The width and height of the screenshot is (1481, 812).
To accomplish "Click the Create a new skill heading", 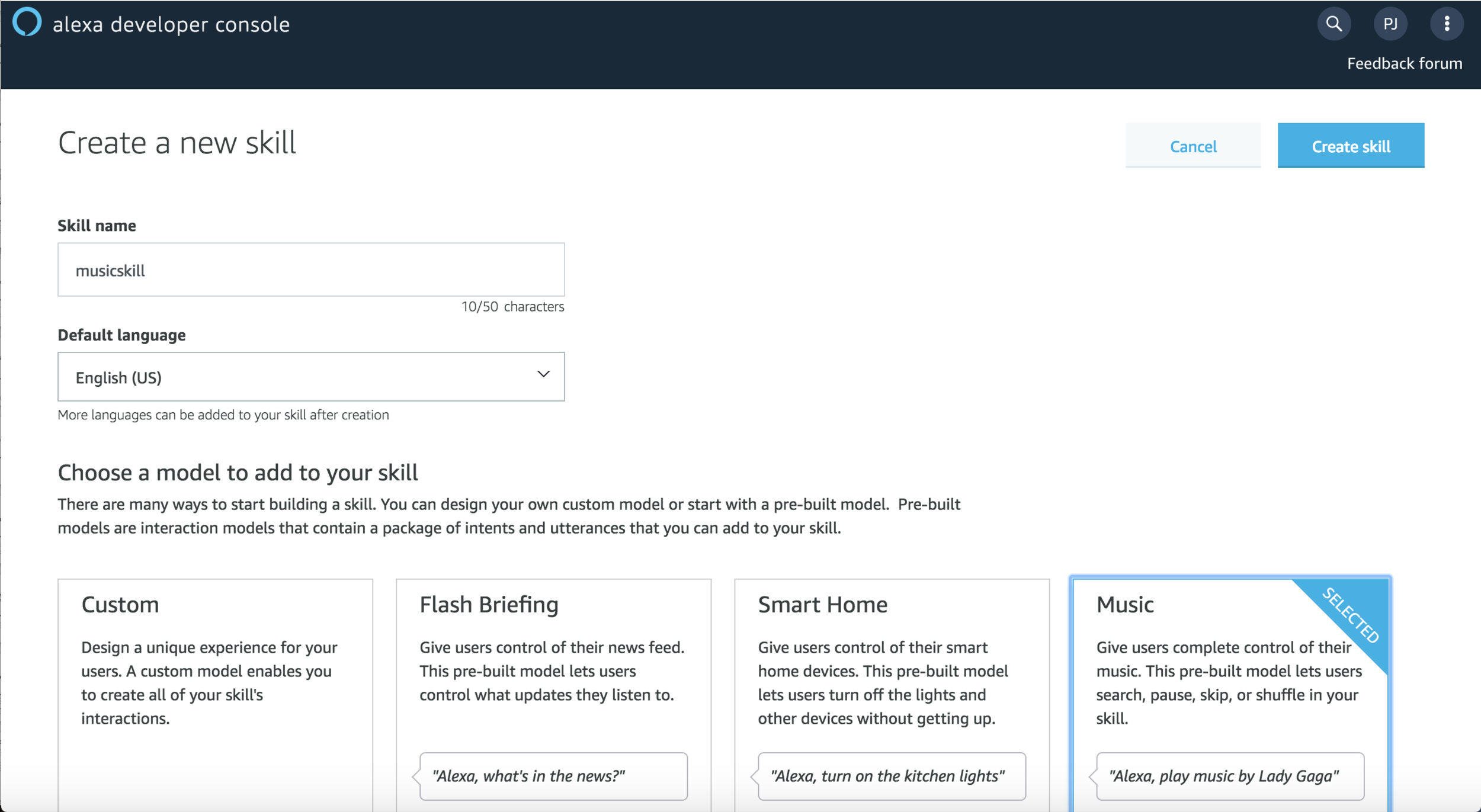I will [177, 143].
